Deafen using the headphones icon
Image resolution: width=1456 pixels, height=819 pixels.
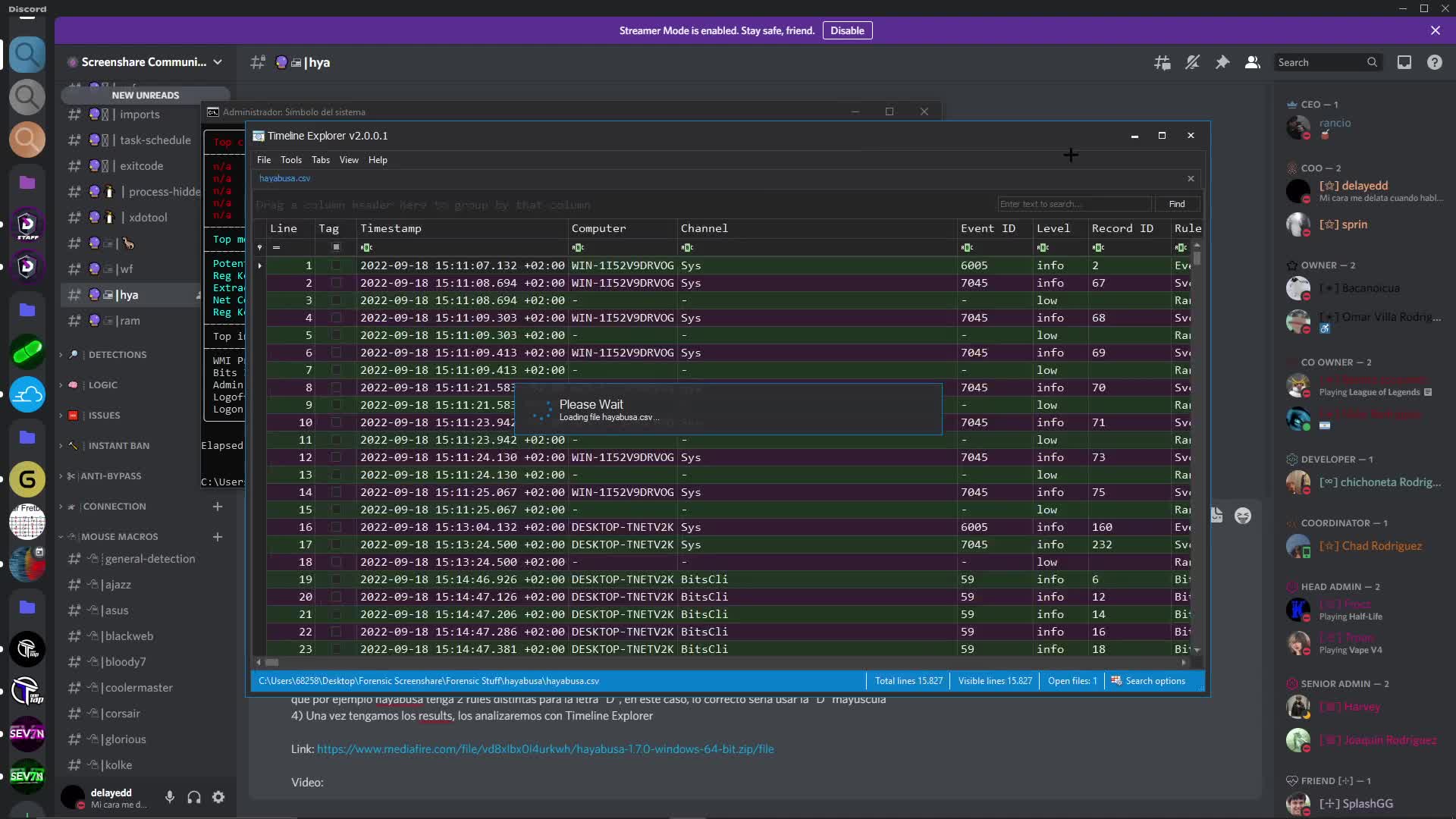coord(194,797)
